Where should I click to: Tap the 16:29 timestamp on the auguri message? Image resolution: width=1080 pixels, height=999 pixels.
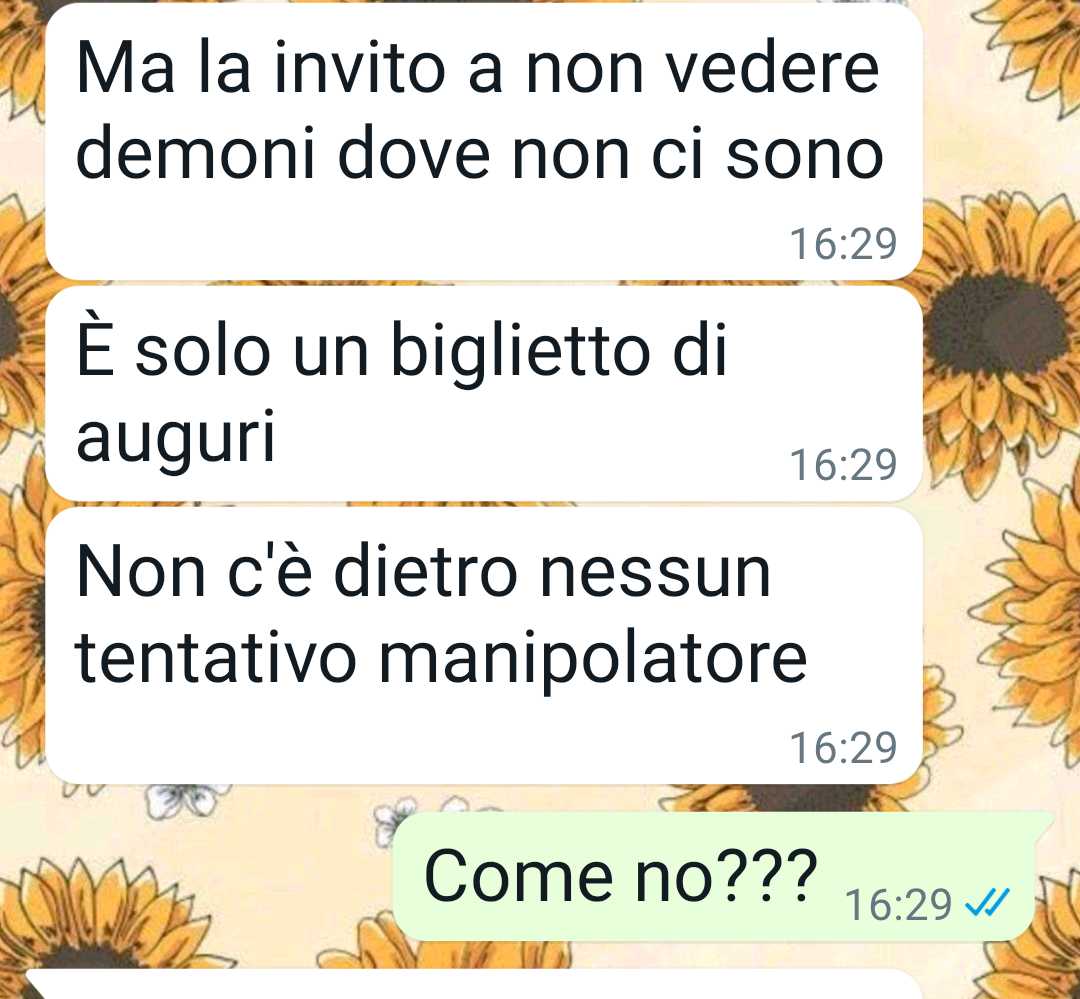pyautogui.click(x=842, y=464)
